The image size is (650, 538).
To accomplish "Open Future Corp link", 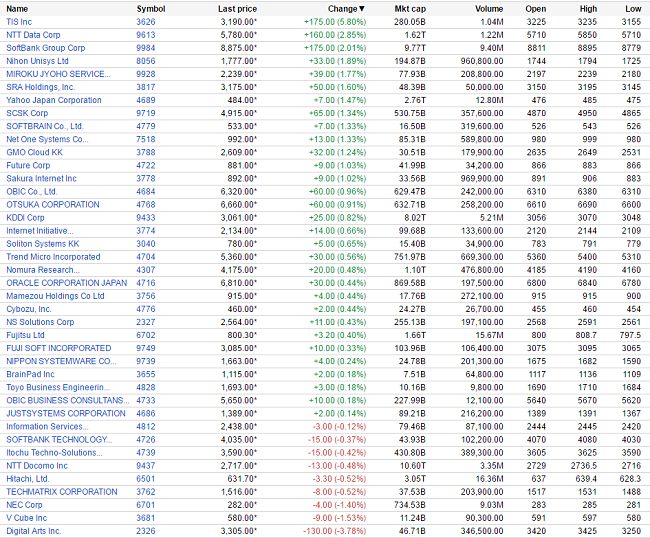I will [28, 165].
